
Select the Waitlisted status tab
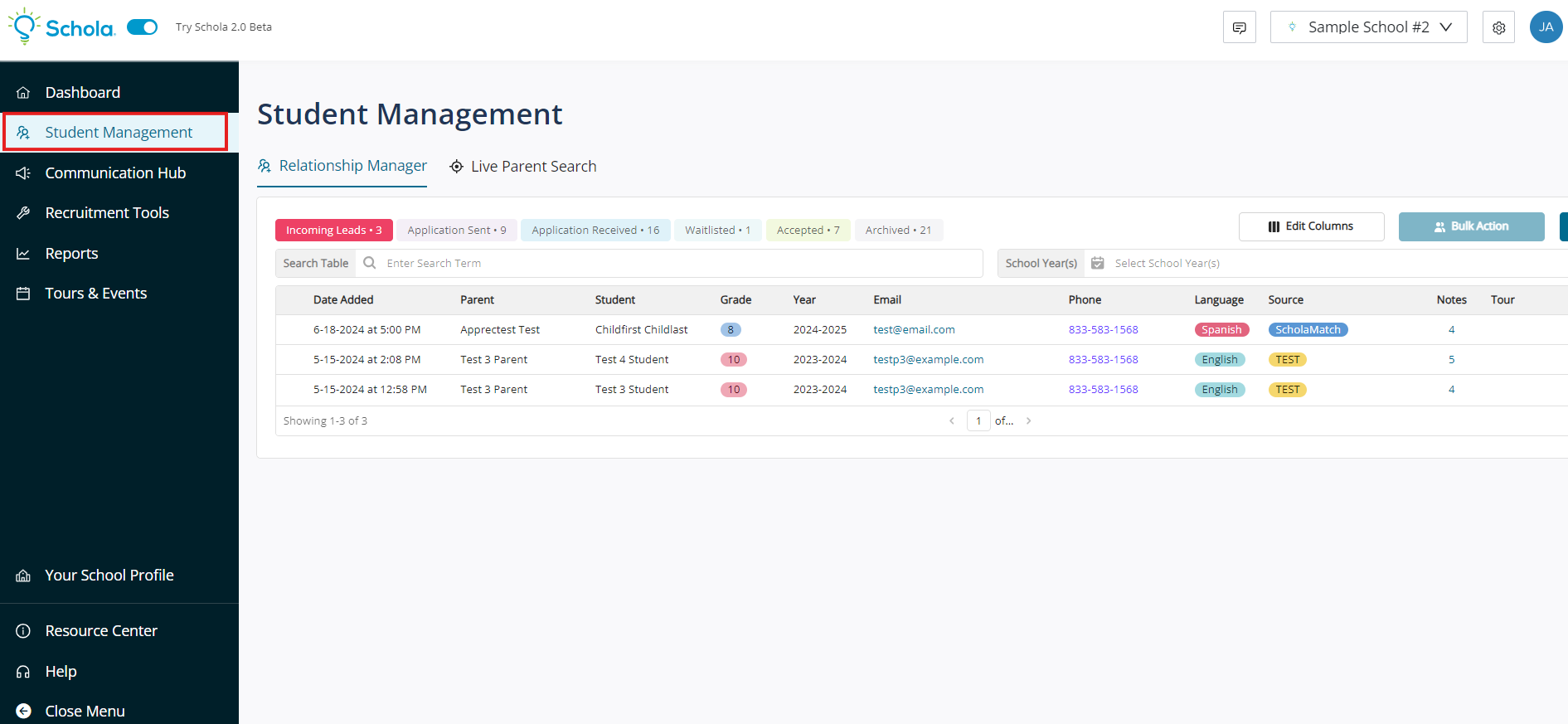pos(718,230)
